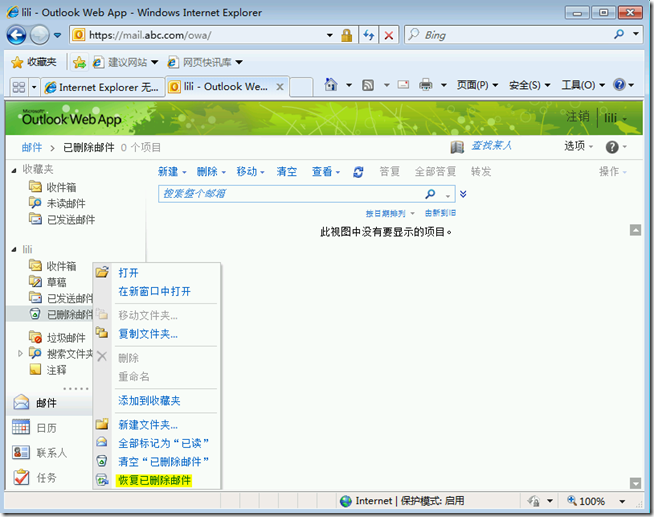
Task: Choose 新建文件夹... in context menu
Action: point(148,424)
